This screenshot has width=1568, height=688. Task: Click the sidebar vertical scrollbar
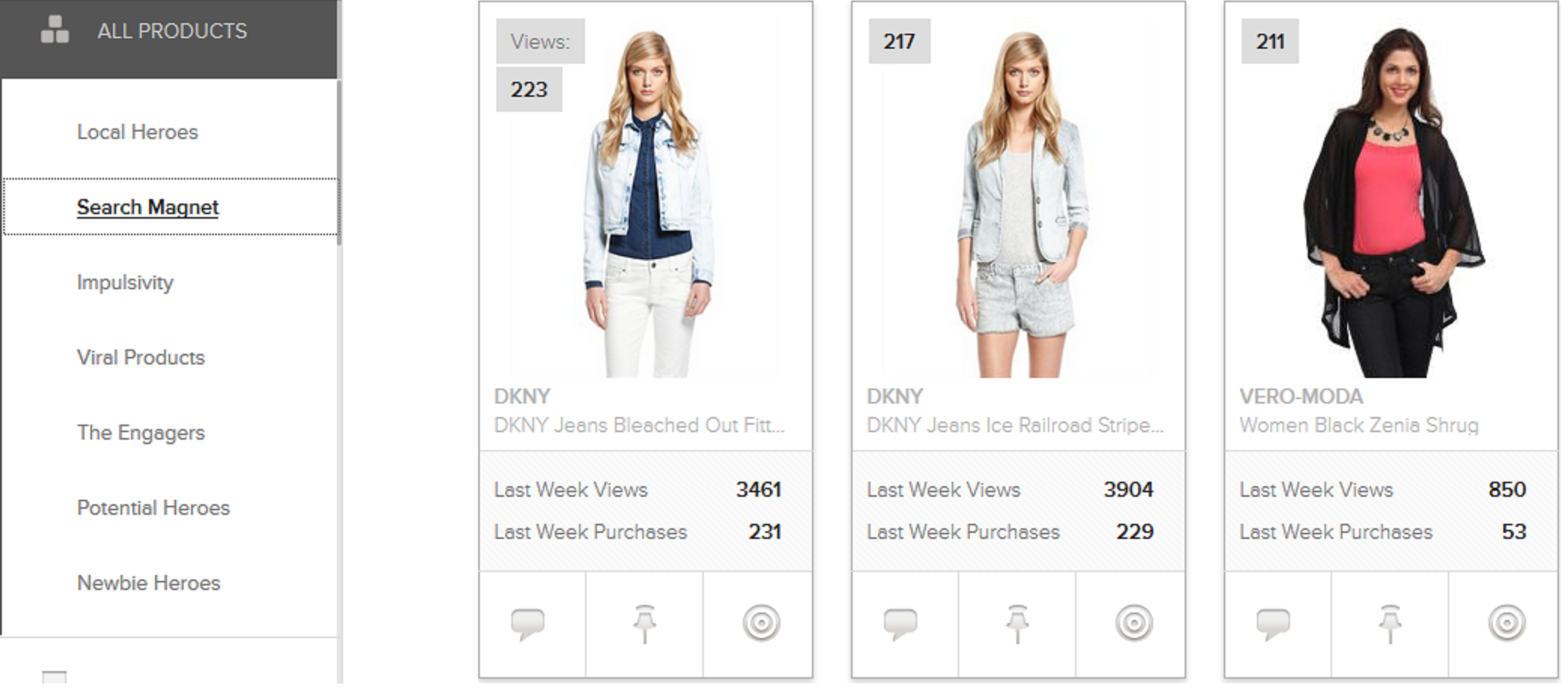(339, 161)
